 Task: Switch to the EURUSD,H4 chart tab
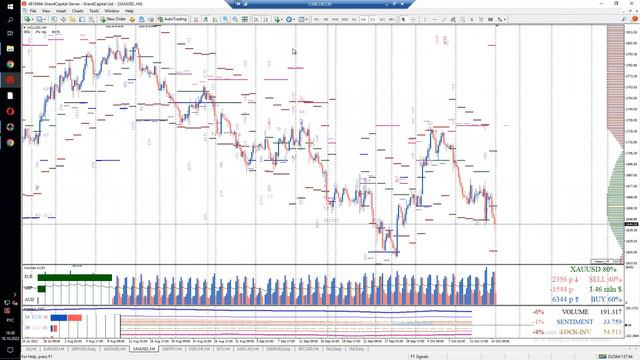[x=54, y=349]
